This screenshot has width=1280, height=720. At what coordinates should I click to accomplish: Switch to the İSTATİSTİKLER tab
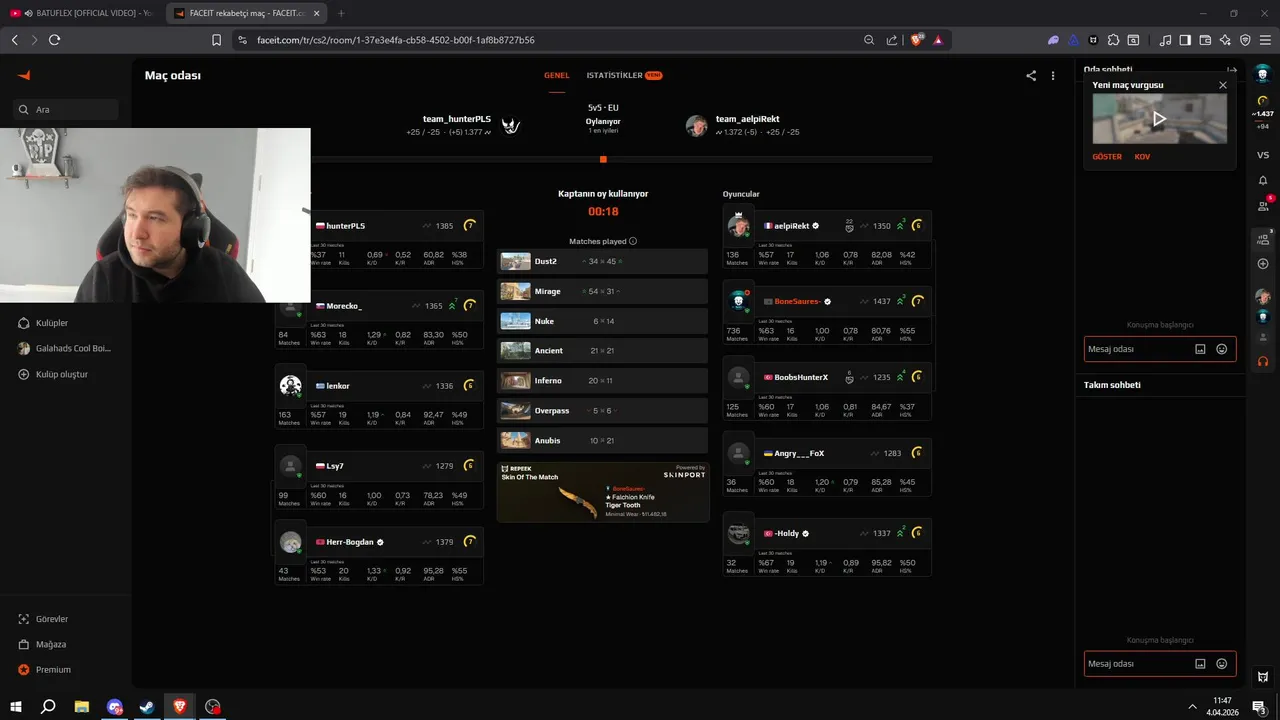pyautogui.click(x=624, y=75)
